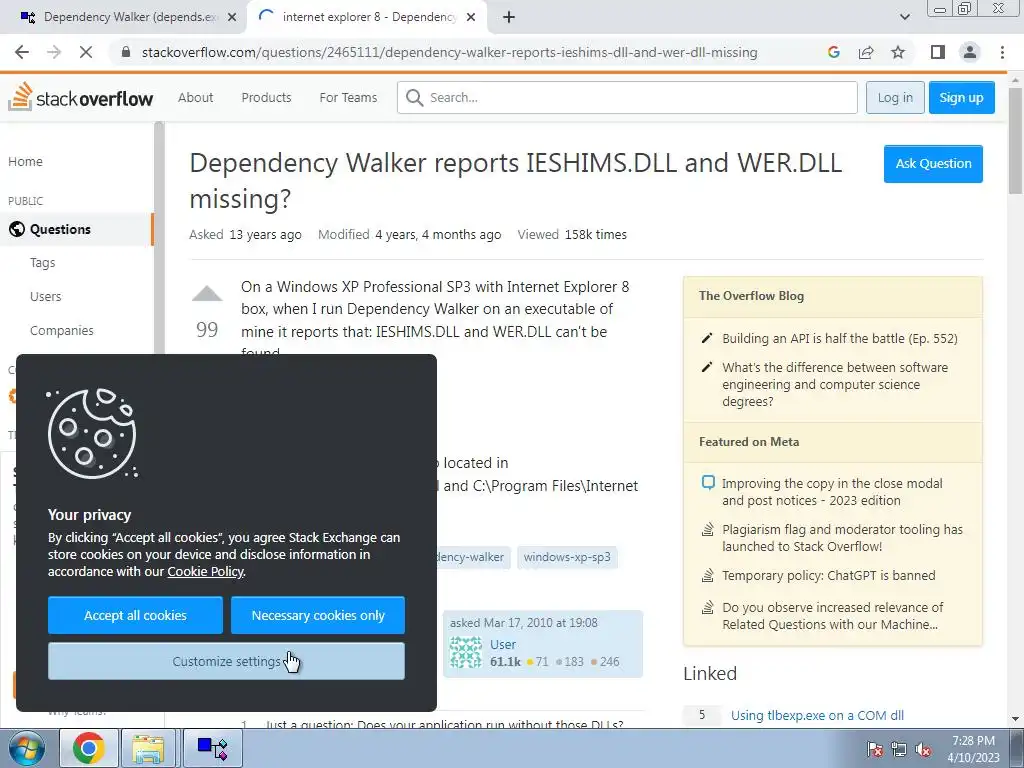This screenshot has height=768, width=1024.
Task: Click the globe icon beside Questions
Action: pyautogui.click(x=17, y=229)
